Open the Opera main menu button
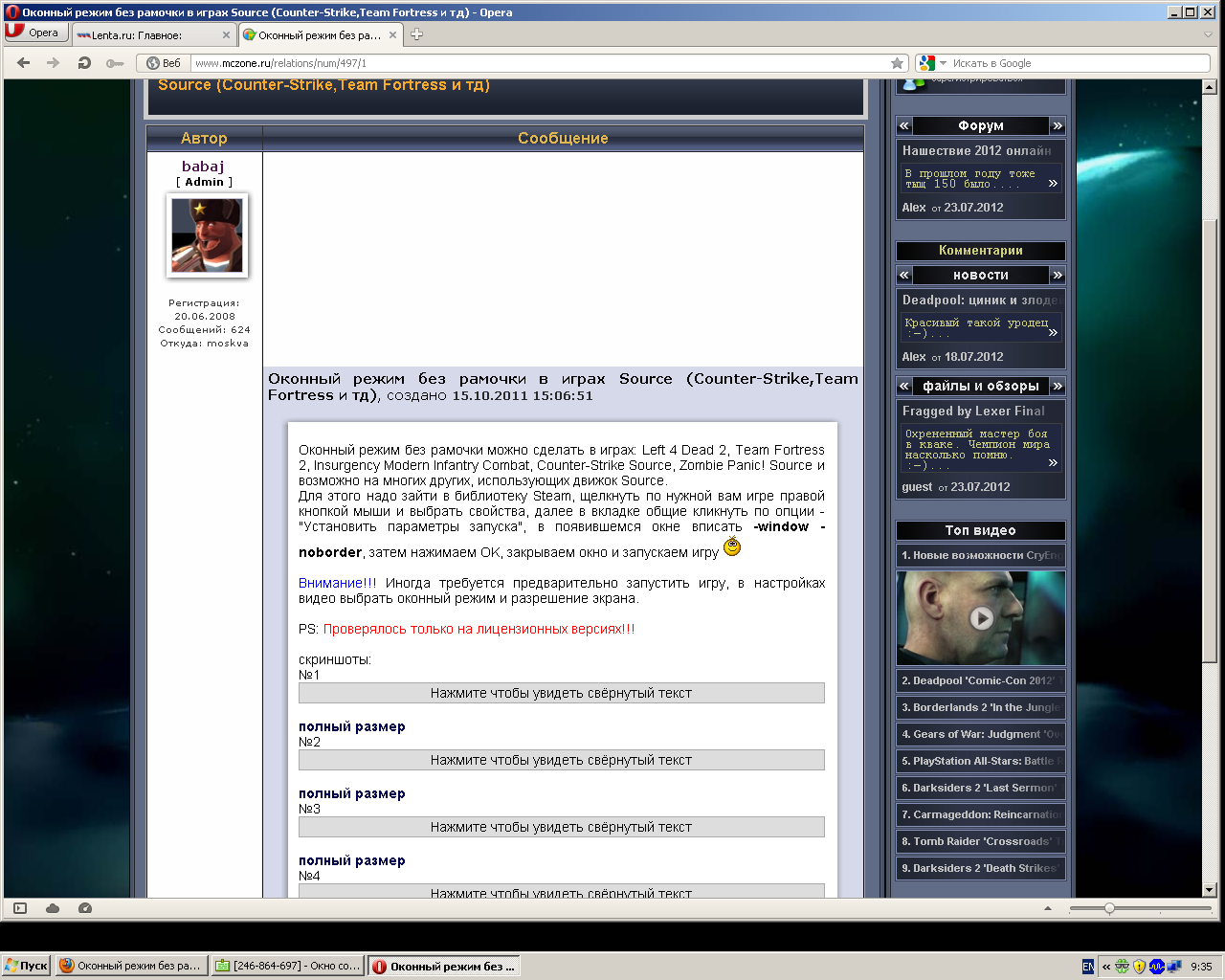This screenshot has width=1225, height=980. coord(34,33)
